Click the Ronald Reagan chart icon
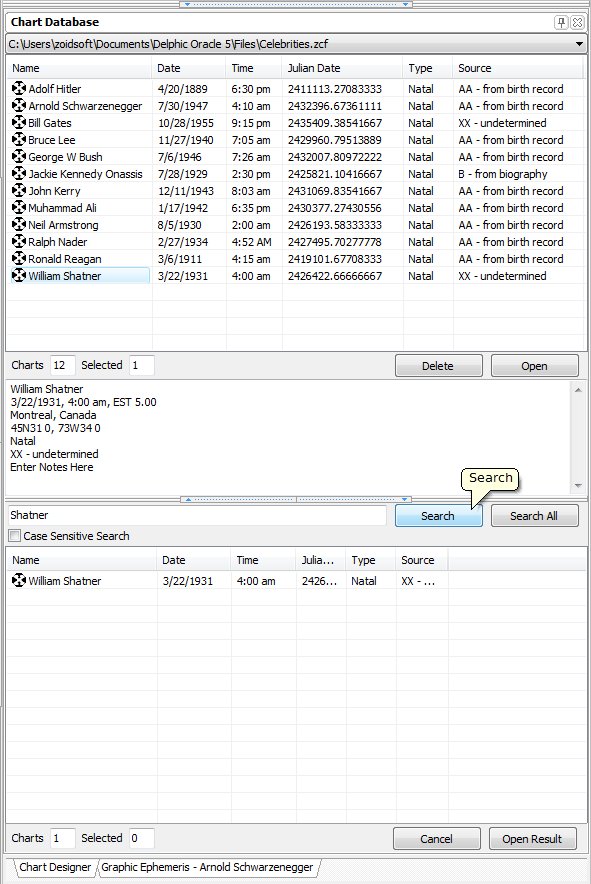 (x=19, y=258)
